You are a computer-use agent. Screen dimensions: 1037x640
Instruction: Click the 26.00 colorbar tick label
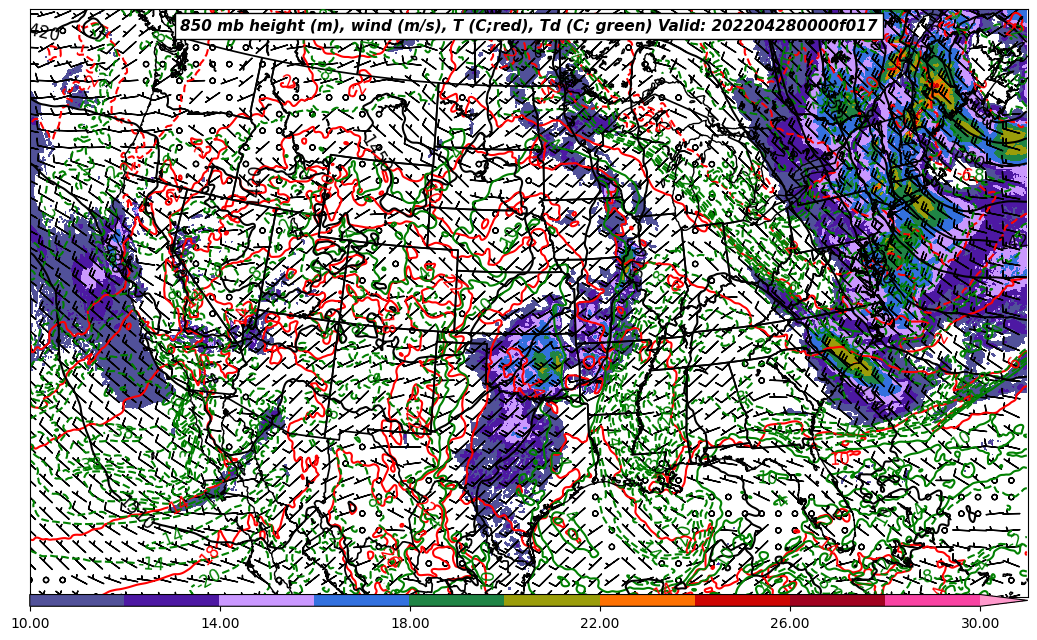click(x=790, y=624)
